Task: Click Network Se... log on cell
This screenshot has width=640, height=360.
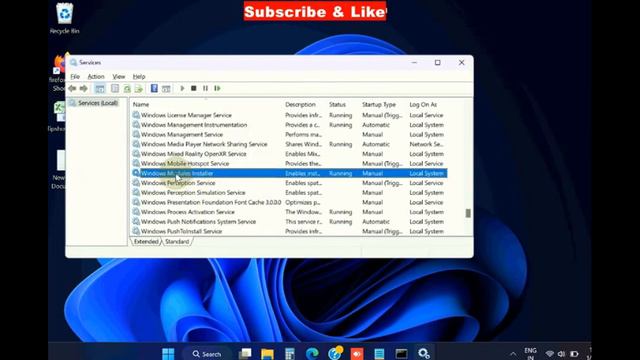Action: [427, 144]
